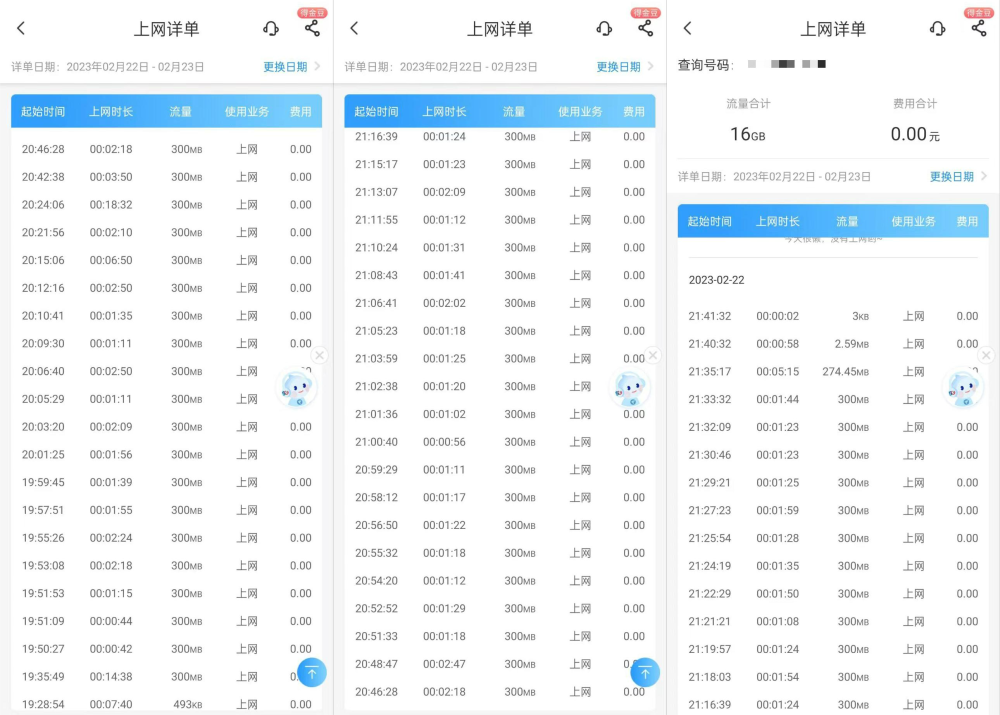
Task: Tap the back arrow on the middle panel
Action: (353, 29)
